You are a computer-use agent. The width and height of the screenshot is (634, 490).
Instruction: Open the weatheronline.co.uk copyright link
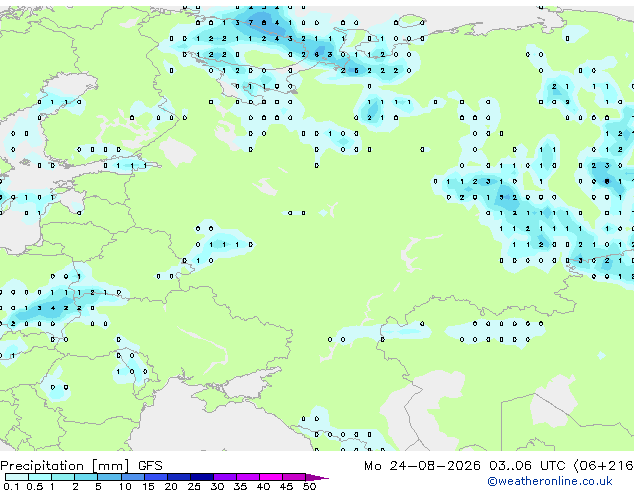(550, 481)
